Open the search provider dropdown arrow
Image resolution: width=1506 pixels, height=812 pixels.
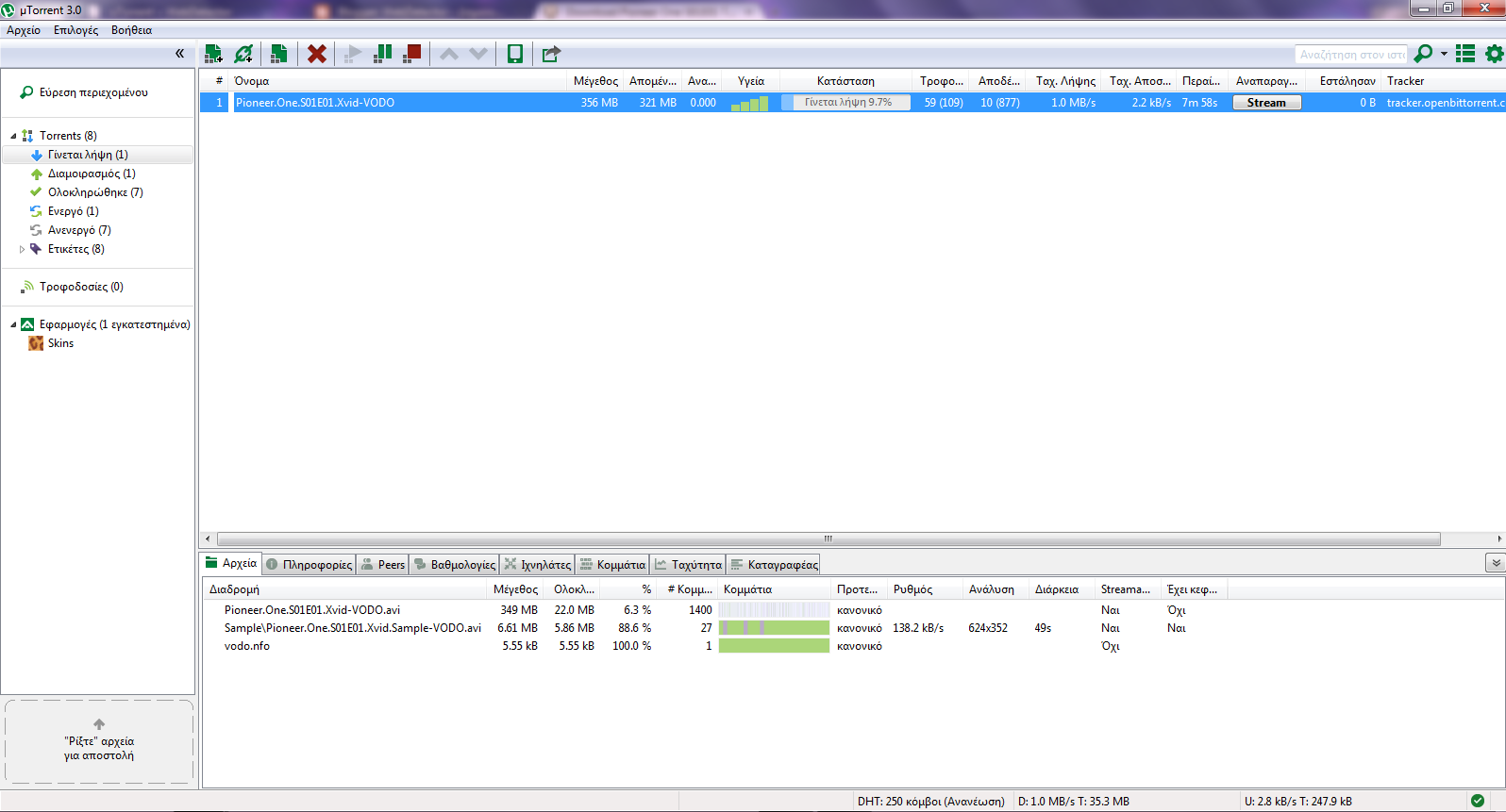tap(1444, 54)
